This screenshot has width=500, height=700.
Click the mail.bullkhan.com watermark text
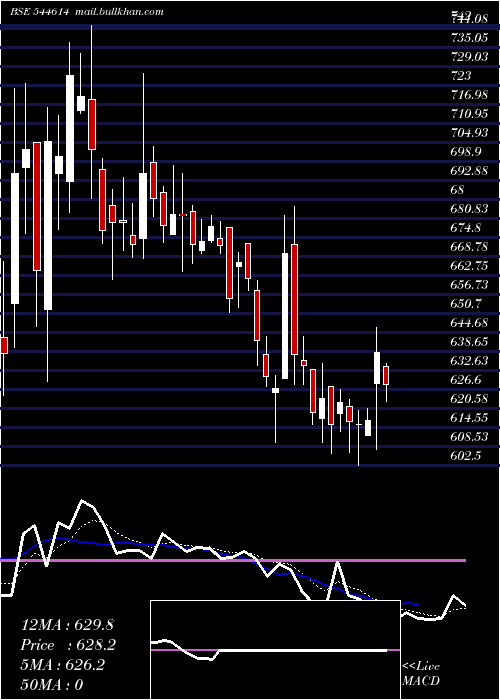click(119, 12)
